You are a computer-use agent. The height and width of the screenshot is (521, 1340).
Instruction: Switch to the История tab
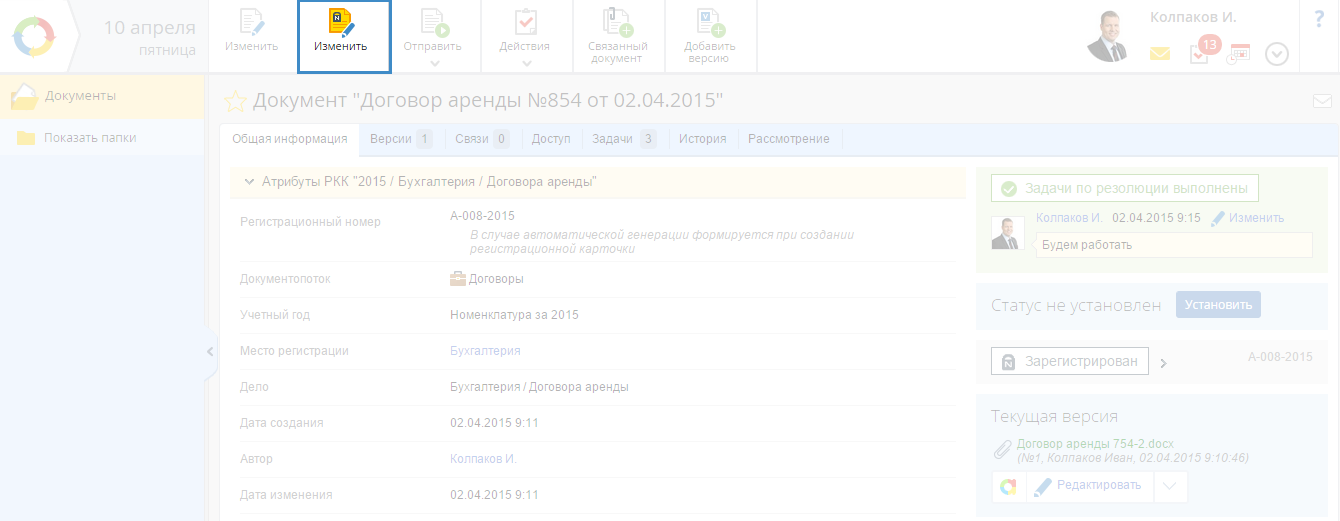click(x=702, y=139)
